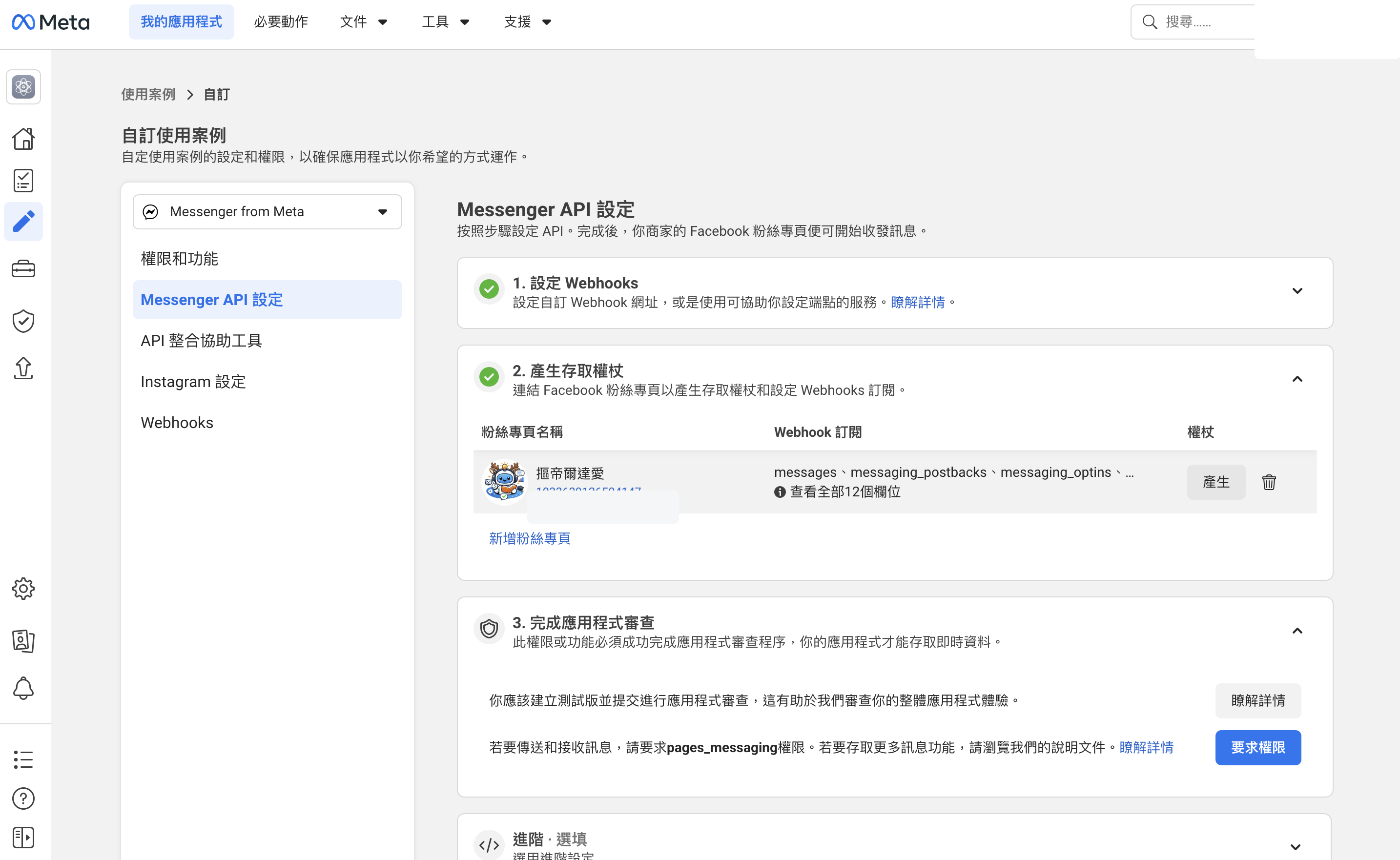This screenshot has height=860, width=1400.
Task: Click the info icon beside 查看全部12個欄位
Action: tap(780, 492)
